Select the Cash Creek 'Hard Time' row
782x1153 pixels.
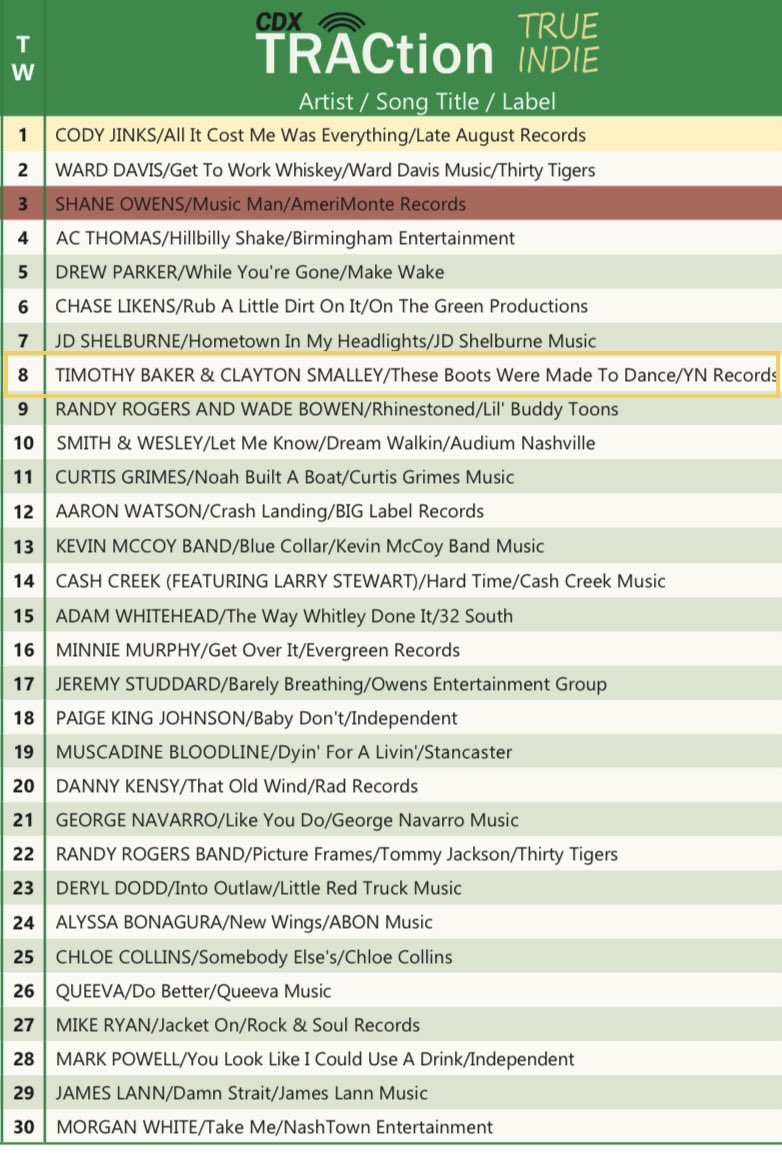pyautogui.click(x=391, y=581)
